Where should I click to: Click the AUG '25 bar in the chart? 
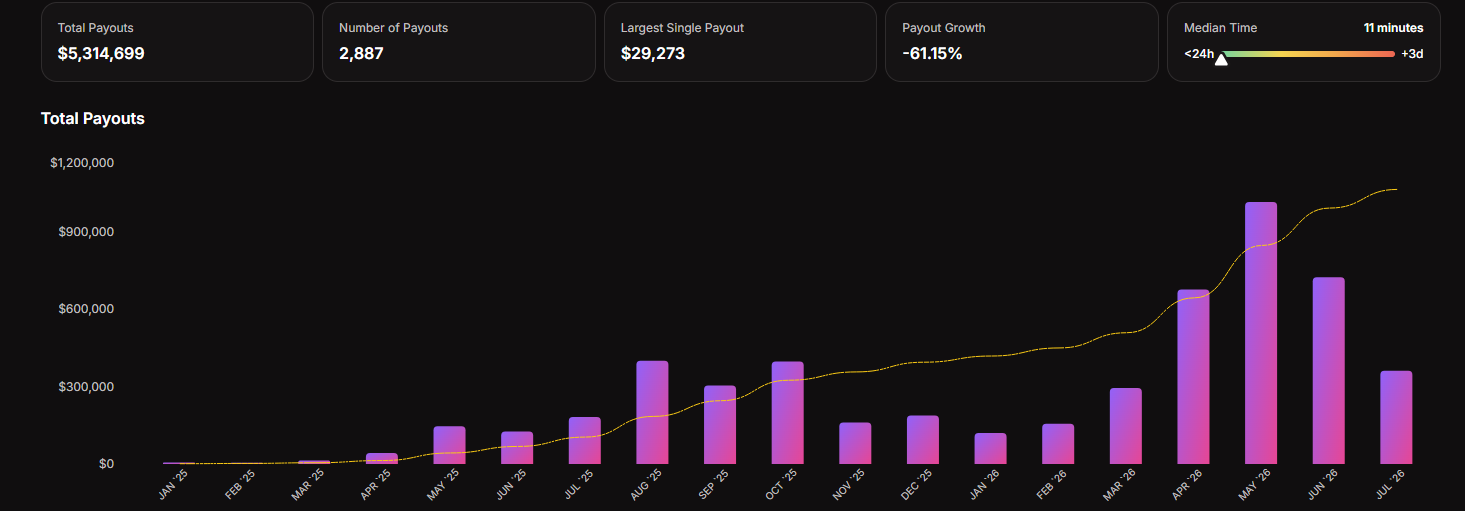(652, 413)
